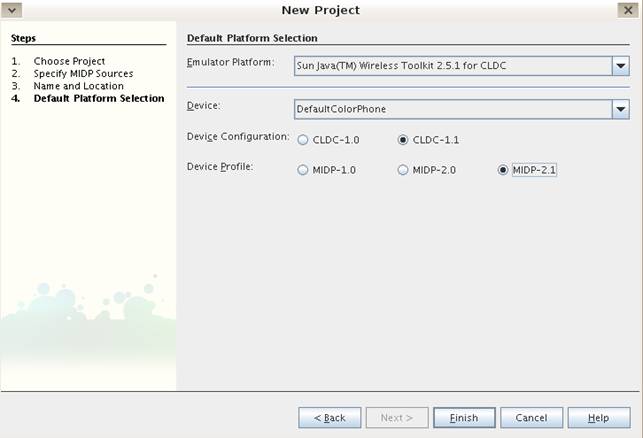Click the Specify MIDP Sources step
The image size is (643, 438).
(x=83, y=74)
